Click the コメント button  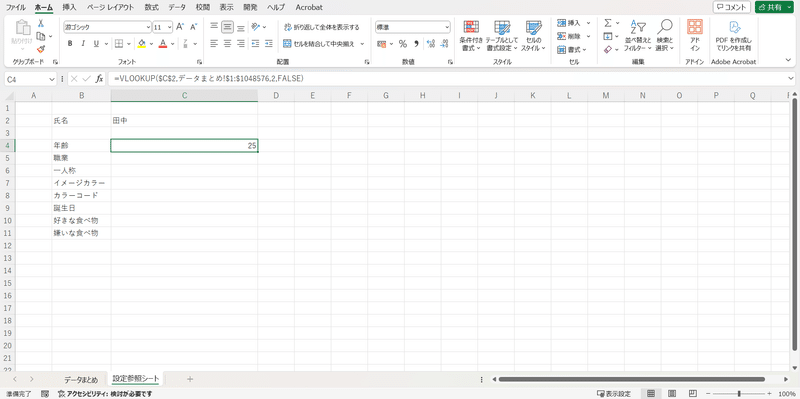(732, 8)
